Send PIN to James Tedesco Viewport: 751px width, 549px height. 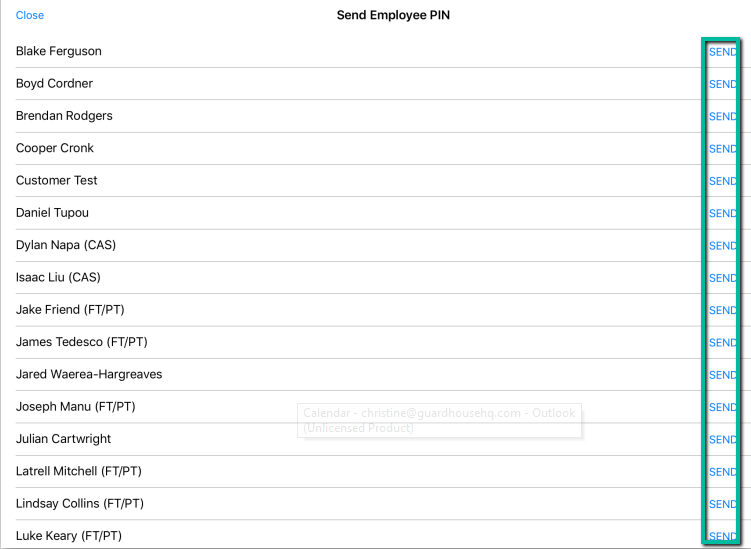pyautogui.click(x=723, y=343)
